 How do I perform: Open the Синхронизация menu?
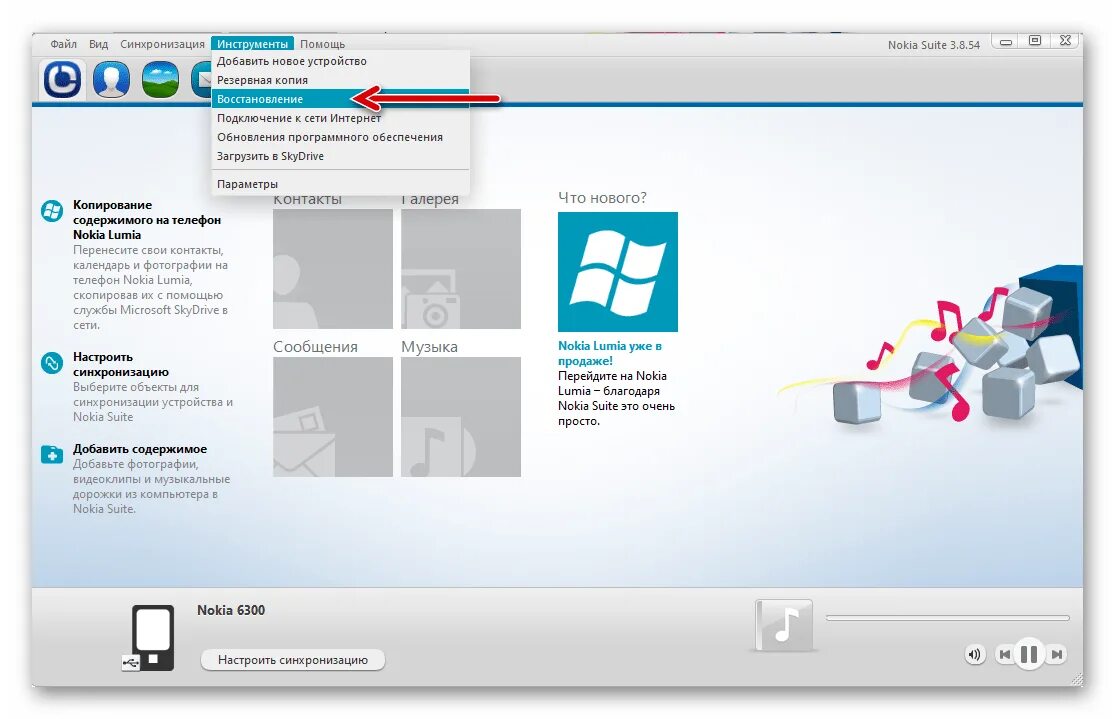(162, 44)
